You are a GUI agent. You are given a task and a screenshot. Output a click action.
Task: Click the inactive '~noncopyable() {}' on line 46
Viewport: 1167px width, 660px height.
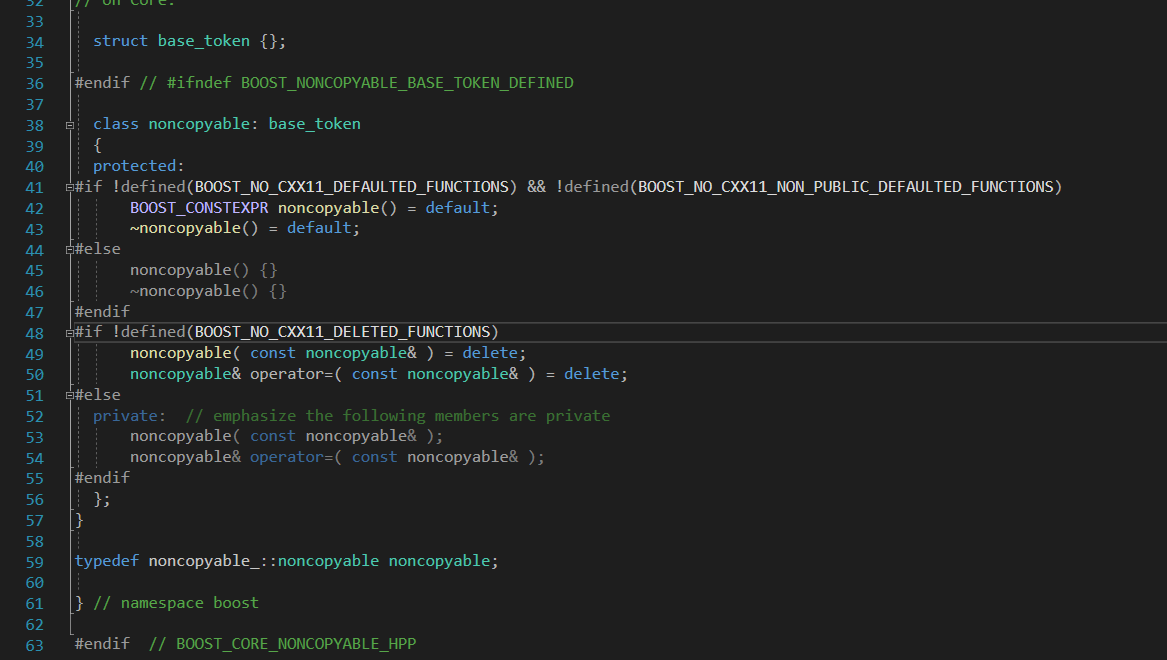[x=208, y=290]
